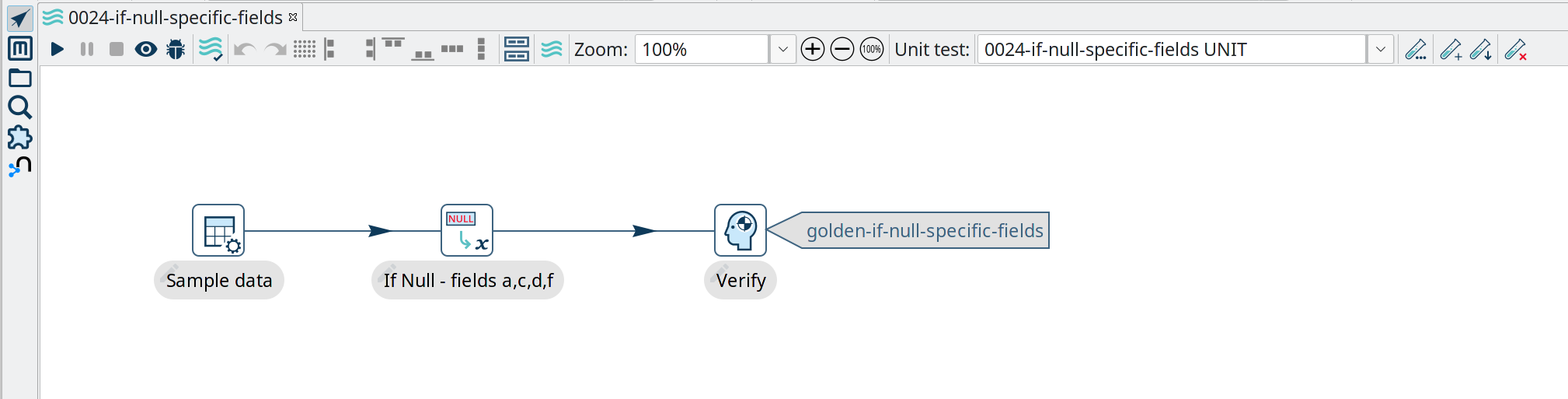
Task: Click the delete unit test icon
Action: click(1515, 50)
